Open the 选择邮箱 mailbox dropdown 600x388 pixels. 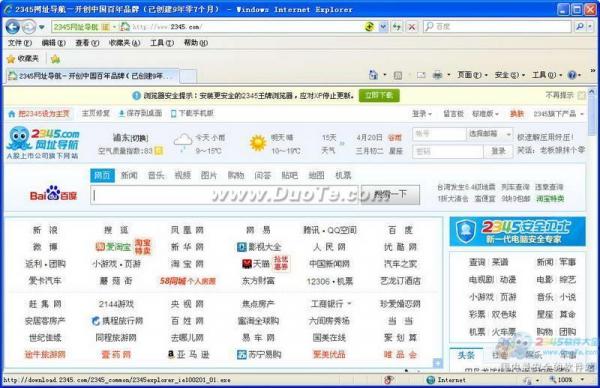(x=489, y=134)
